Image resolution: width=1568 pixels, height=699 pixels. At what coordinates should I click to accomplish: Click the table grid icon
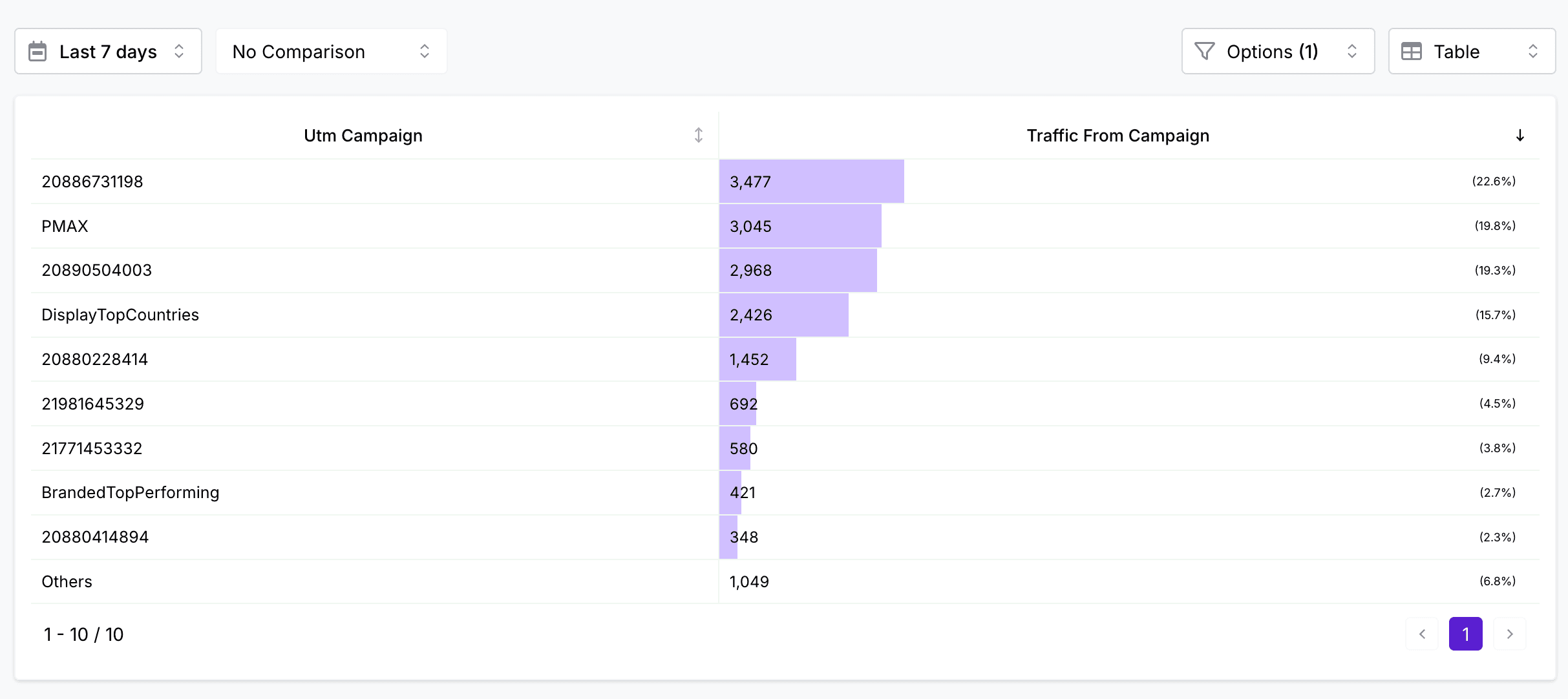pyautogui.click(x=1411, y=51)
